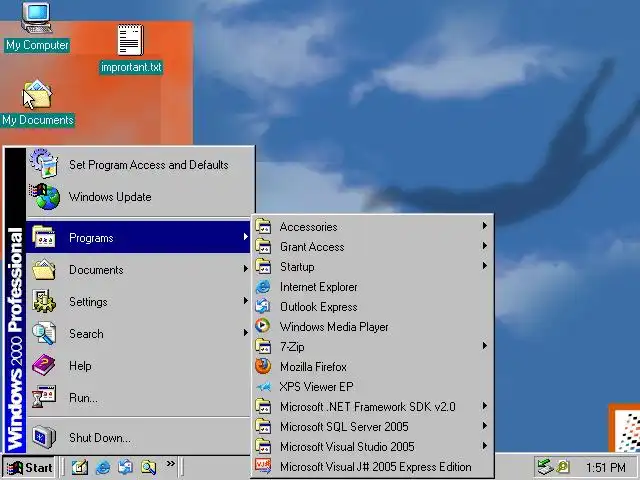Click the Internet Explorer icon in Programs list

point(263,287)
